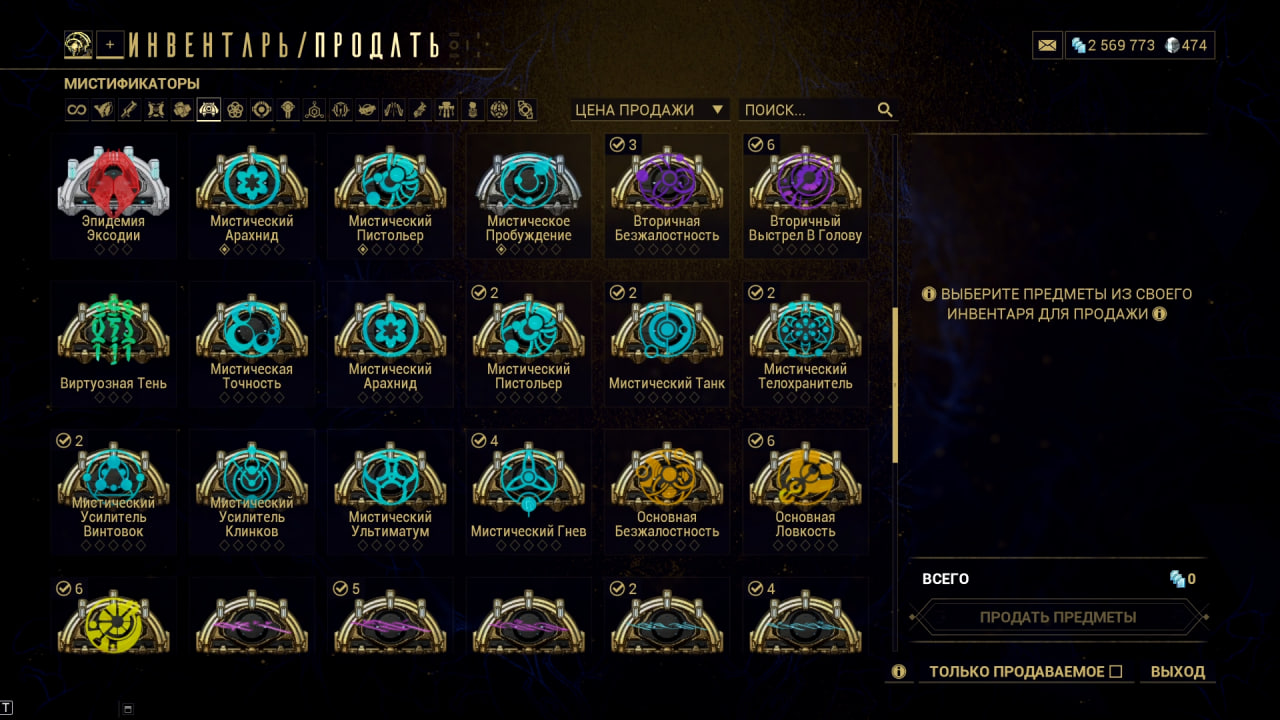Viewport: 1280px width, 720px height.
Task: Click the platinum balance 474
Action: tap(1186, 45)
